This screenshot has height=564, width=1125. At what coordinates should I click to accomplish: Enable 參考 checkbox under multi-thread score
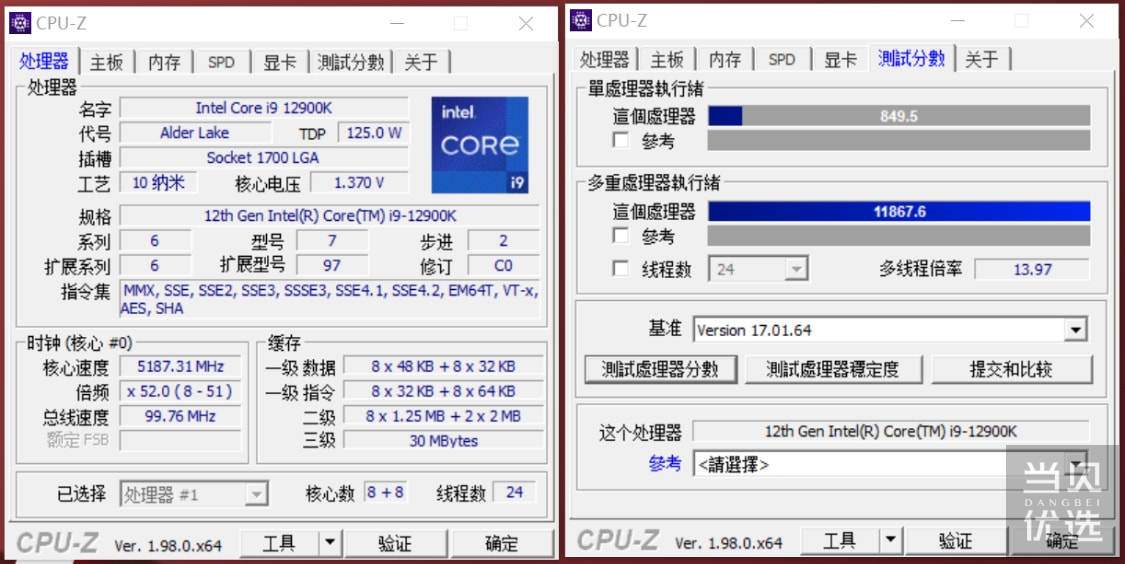621,235
